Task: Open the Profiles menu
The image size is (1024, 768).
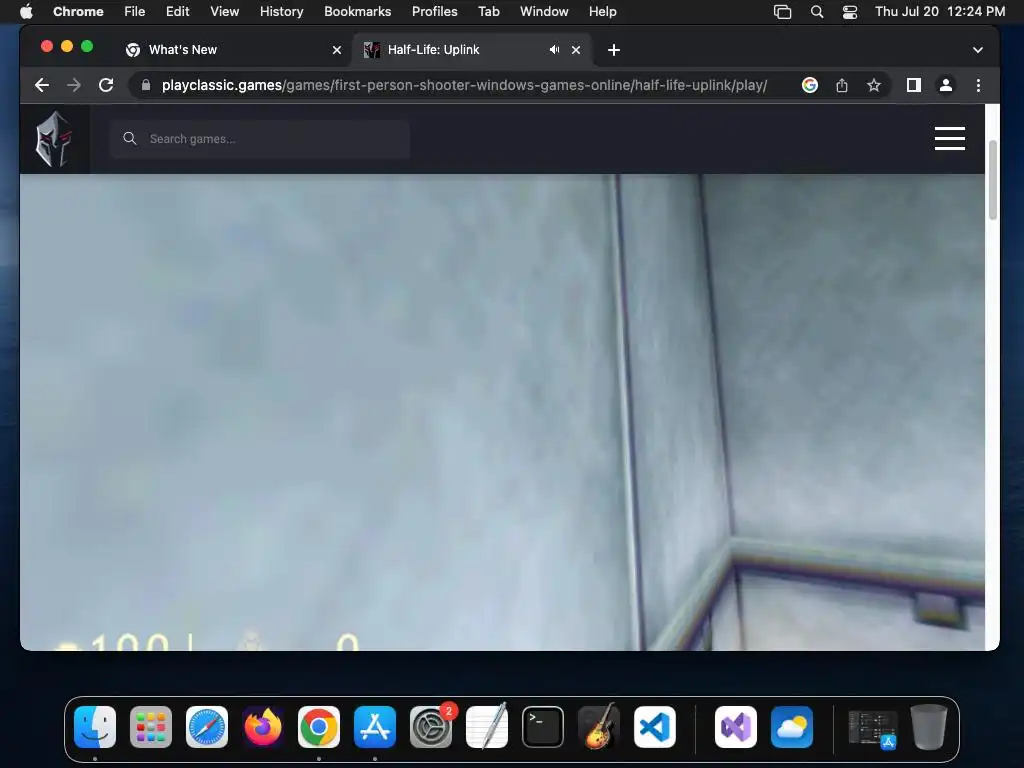Action: 434,11
